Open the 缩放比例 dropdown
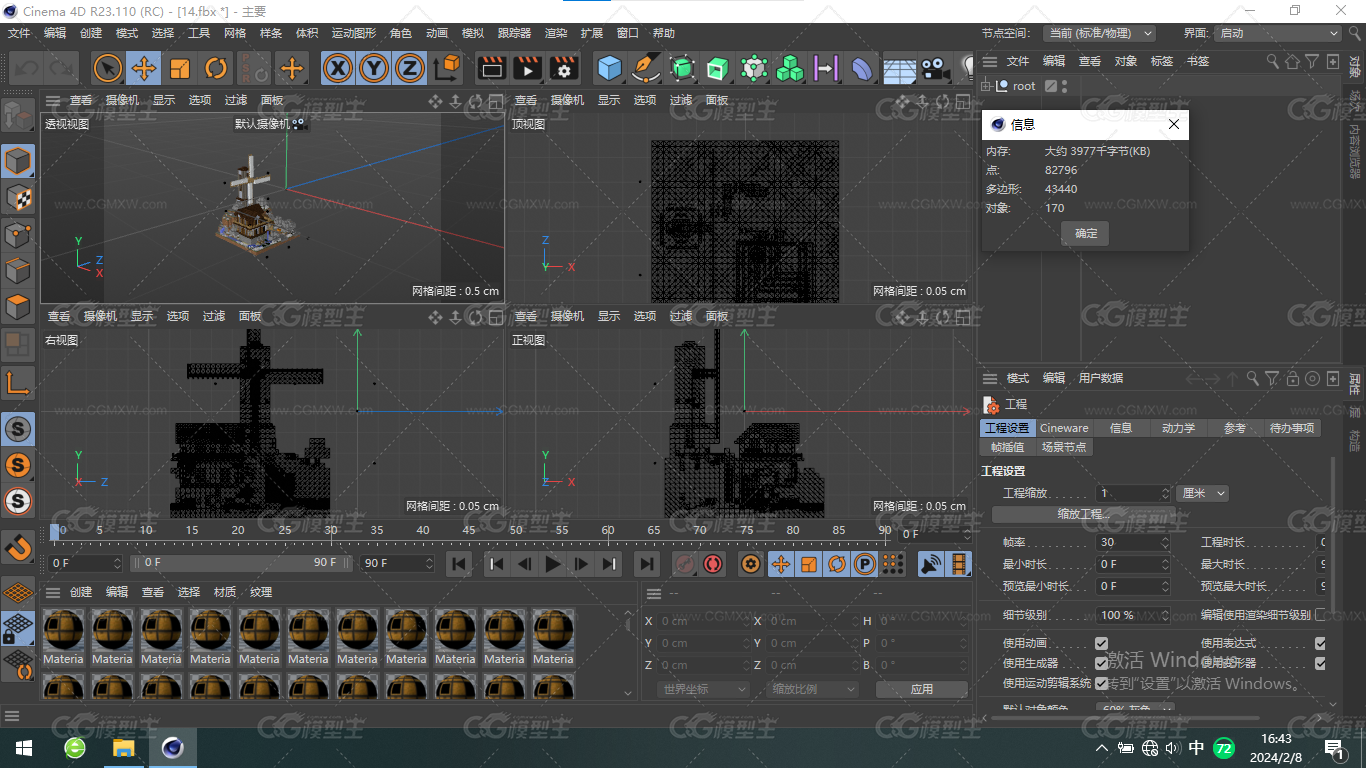1366x768 pixels. [814, 689]
